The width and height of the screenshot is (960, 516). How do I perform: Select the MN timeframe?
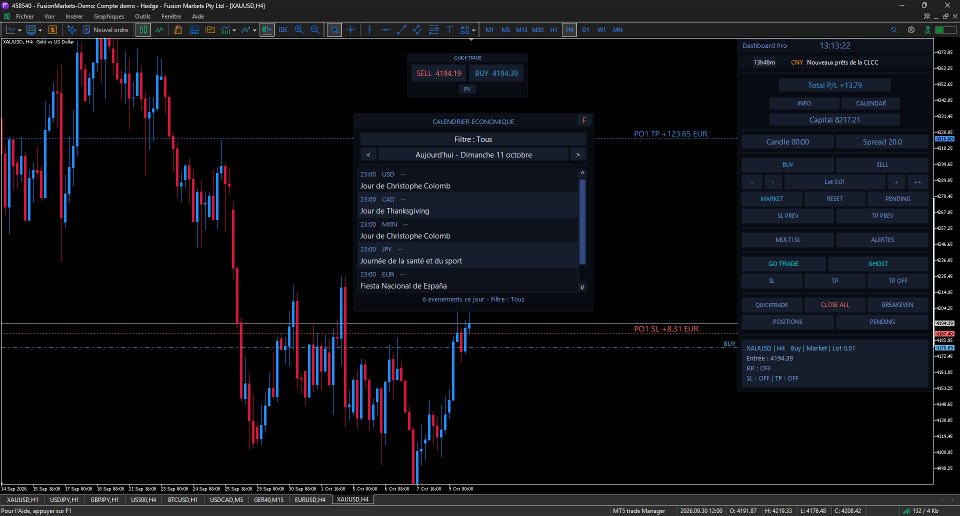(617, 29)
